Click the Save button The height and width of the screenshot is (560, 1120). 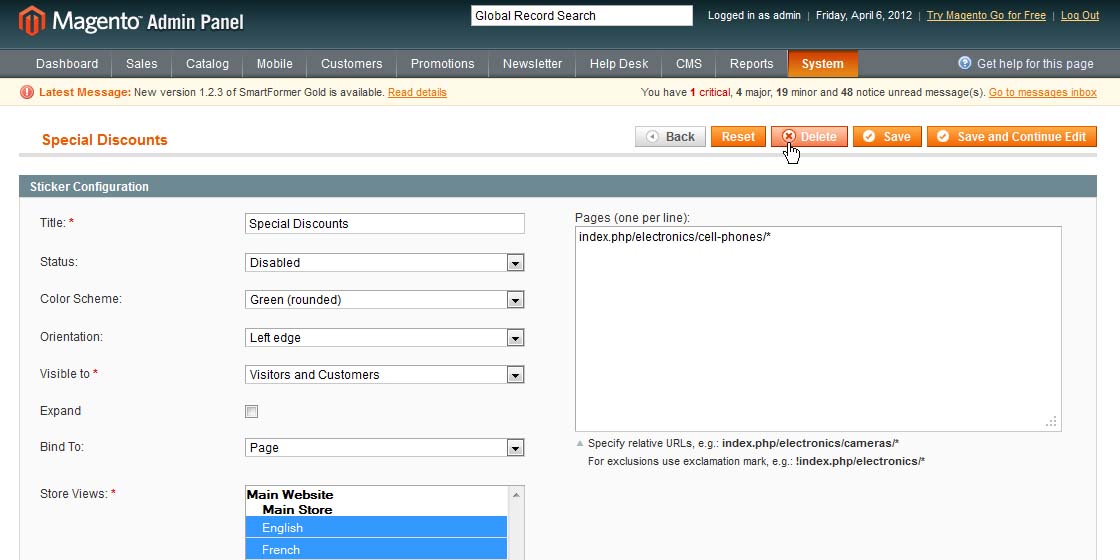click(x=886, y=137)
